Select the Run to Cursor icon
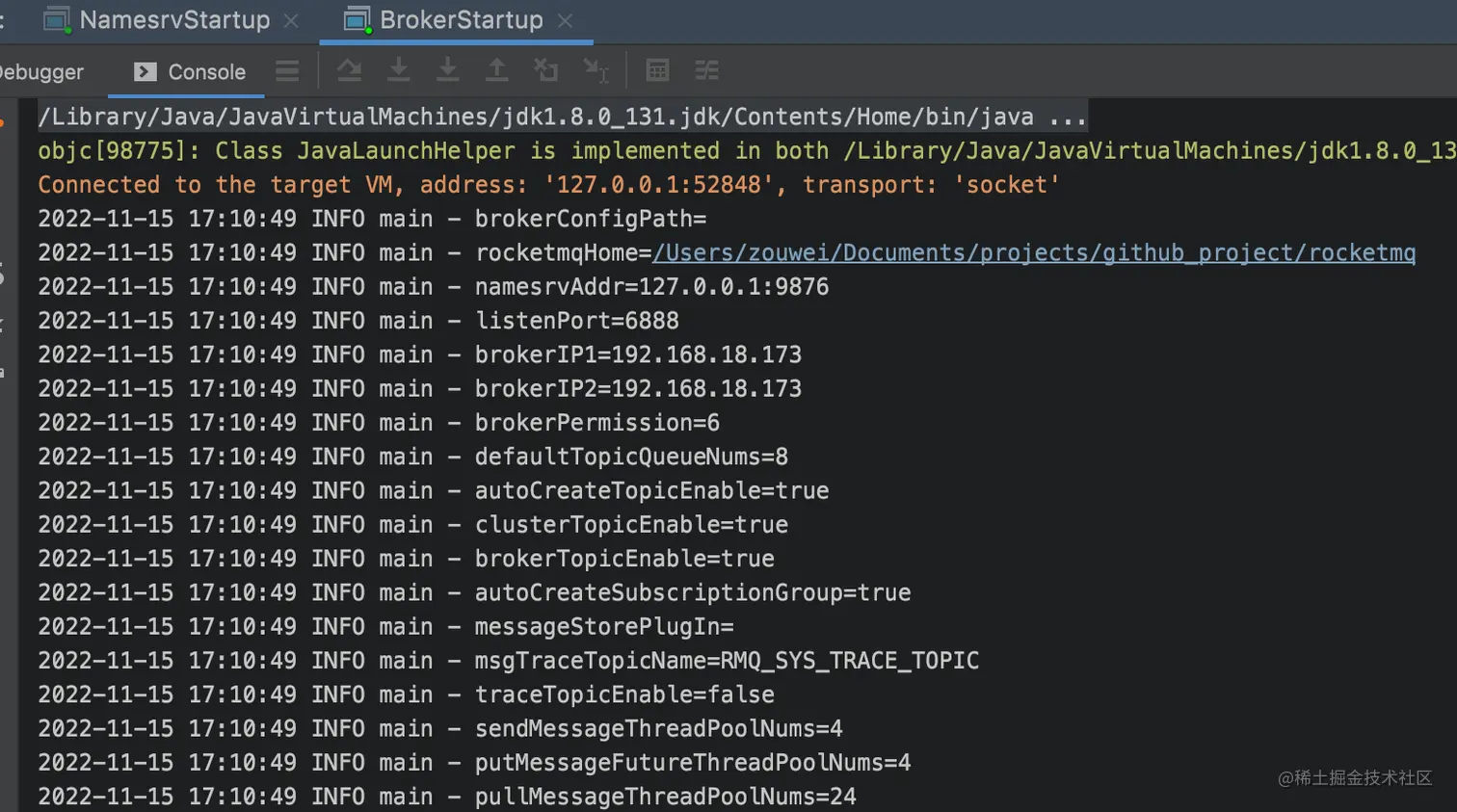Viewport: 1457px width, 812px height. (596, 70)
